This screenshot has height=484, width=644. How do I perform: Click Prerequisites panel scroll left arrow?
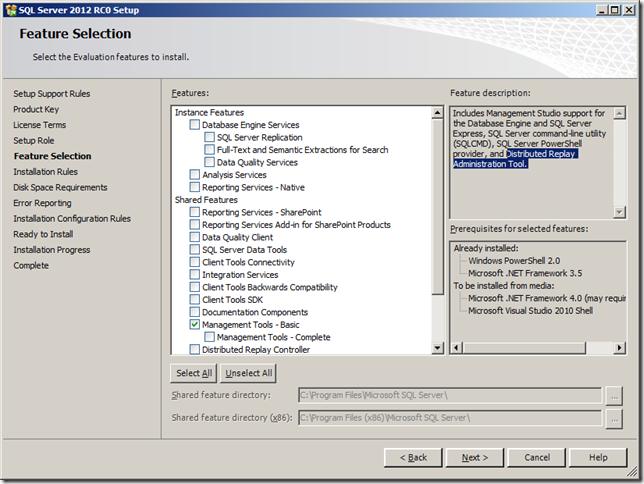click(456, 348)
